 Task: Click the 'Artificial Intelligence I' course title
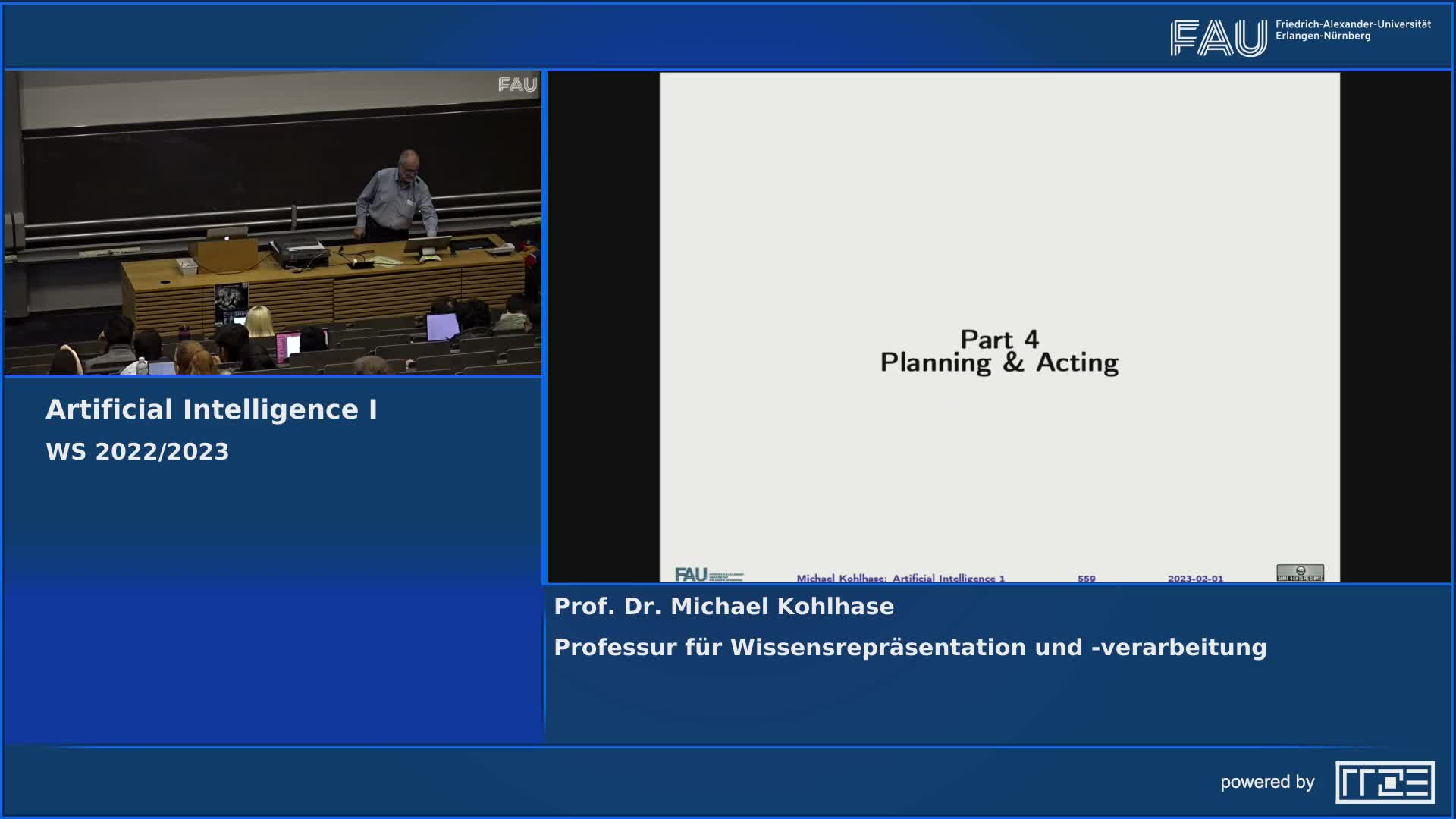click(x=212, y=409)
